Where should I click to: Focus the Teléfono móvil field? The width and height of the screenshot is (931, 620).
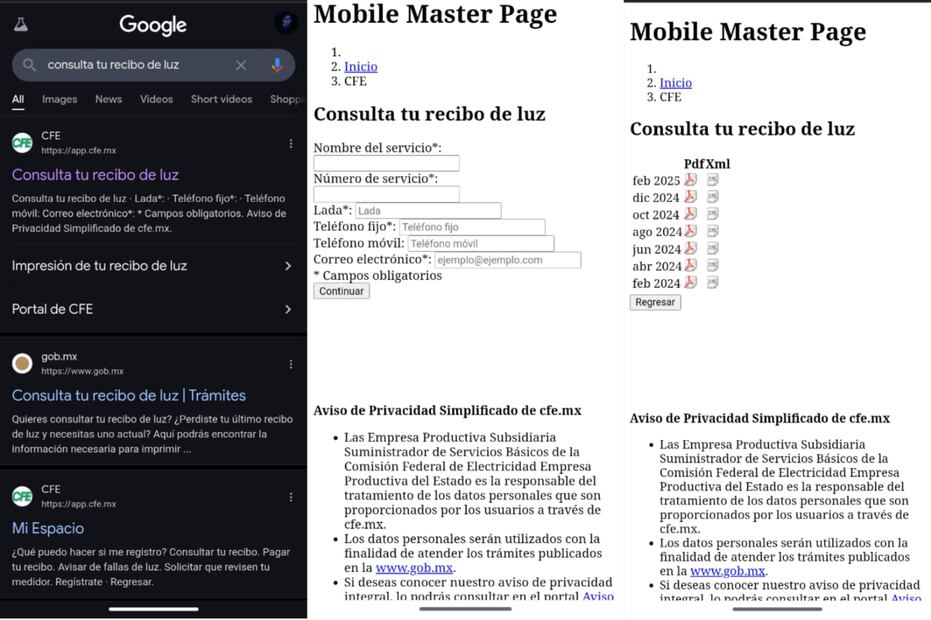click(479, 243)
